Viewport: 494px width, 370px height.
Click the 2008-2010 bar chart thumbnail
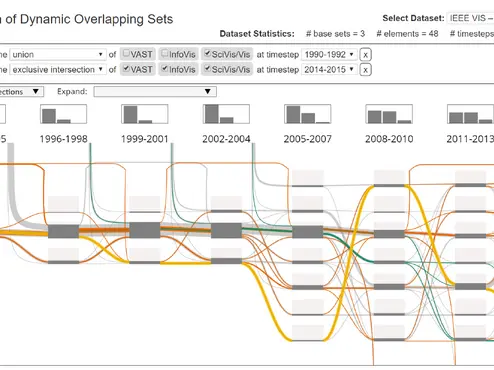pyautogui.click(x=389, y=114)
